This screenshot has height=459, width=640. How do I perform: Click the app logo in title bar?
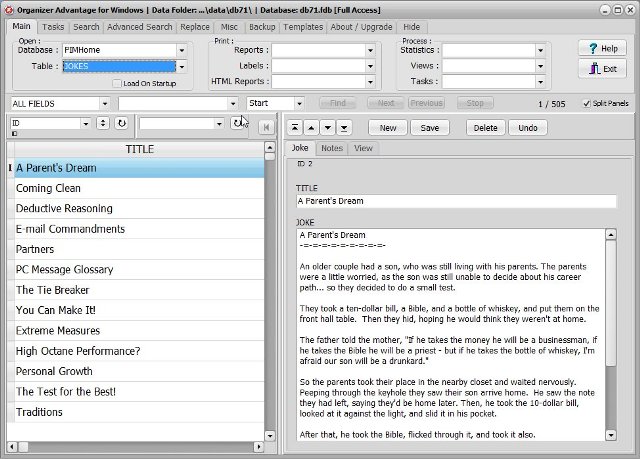[x=9, y=10]
